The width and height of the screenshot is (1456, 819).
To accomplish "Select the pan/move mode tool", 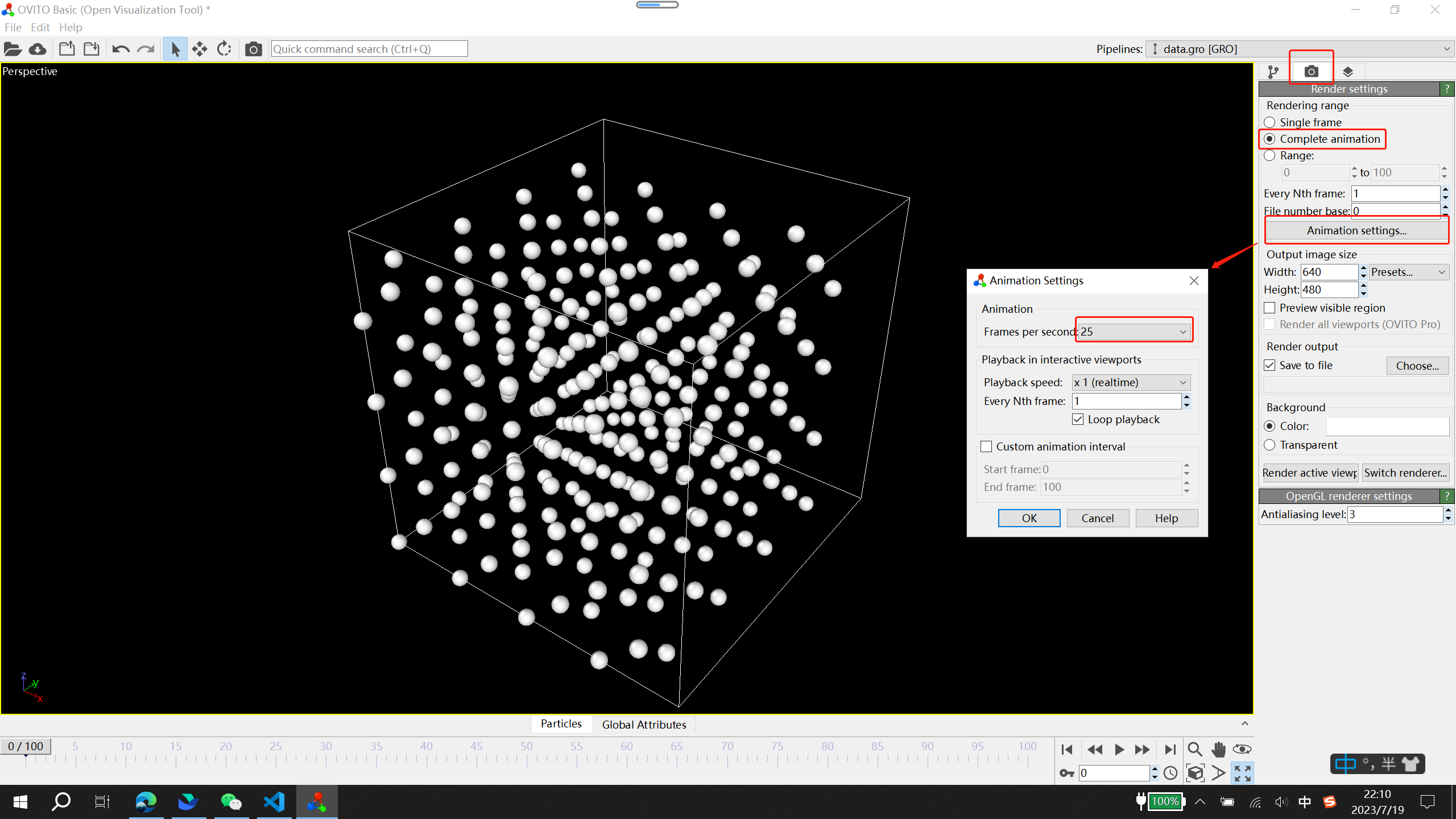I will point(200,49).
